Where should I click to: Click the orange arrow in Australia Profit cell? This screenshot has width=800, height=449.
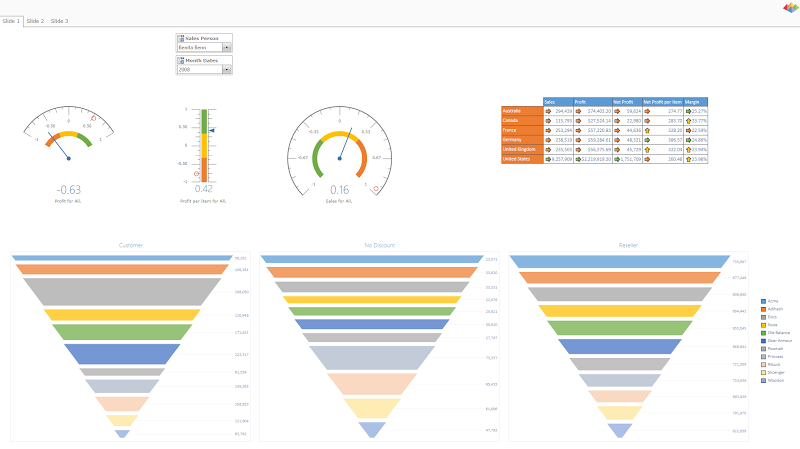(x=578, y=111)
